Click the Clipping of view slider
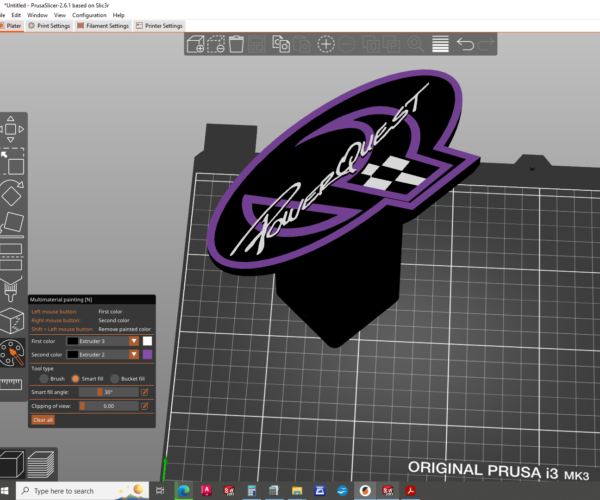The height and width of the screenshot is (500, 600). point(109,406)
